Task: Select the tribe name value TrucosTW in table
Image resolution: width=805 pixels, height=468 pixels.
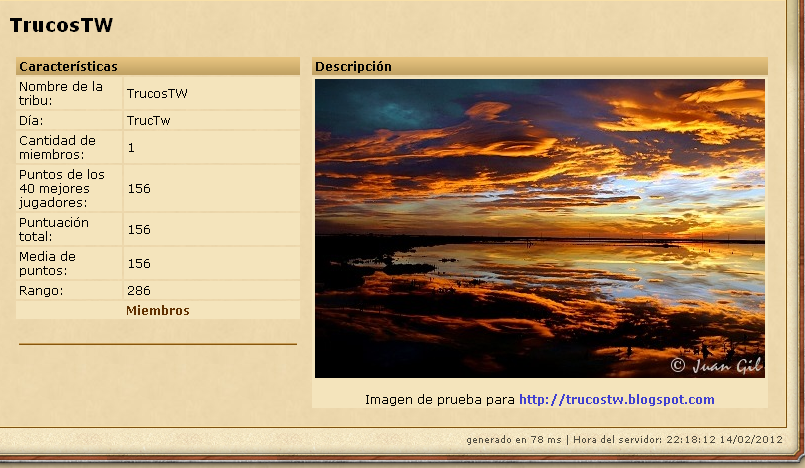Action: (157, 93)
